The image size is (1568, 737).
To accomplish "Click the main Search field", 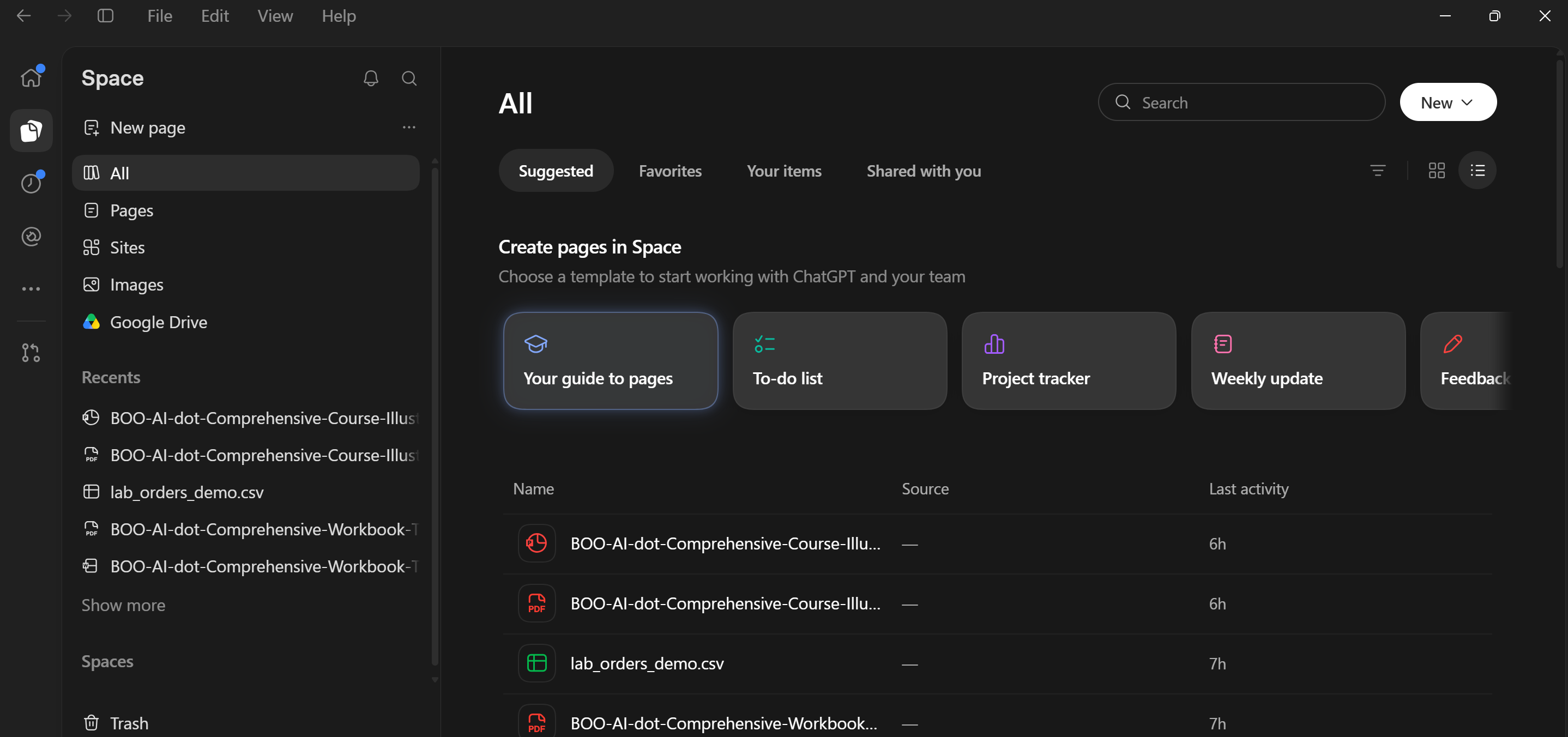I will (1242, 102).
